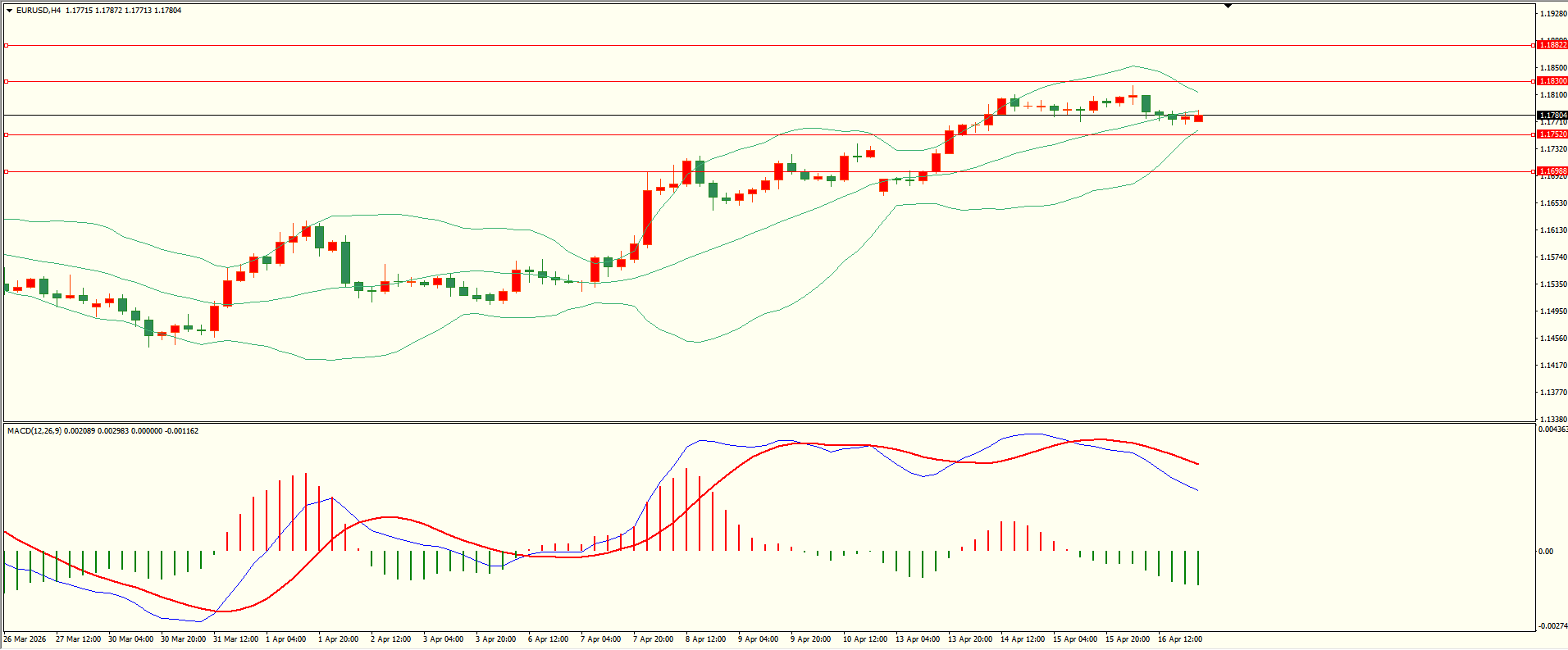The height and width of the screenshot is (650, 1568).
Task: Open the dropdown arrow beside EURUSD,H4
Action: [x=9, y=11]
